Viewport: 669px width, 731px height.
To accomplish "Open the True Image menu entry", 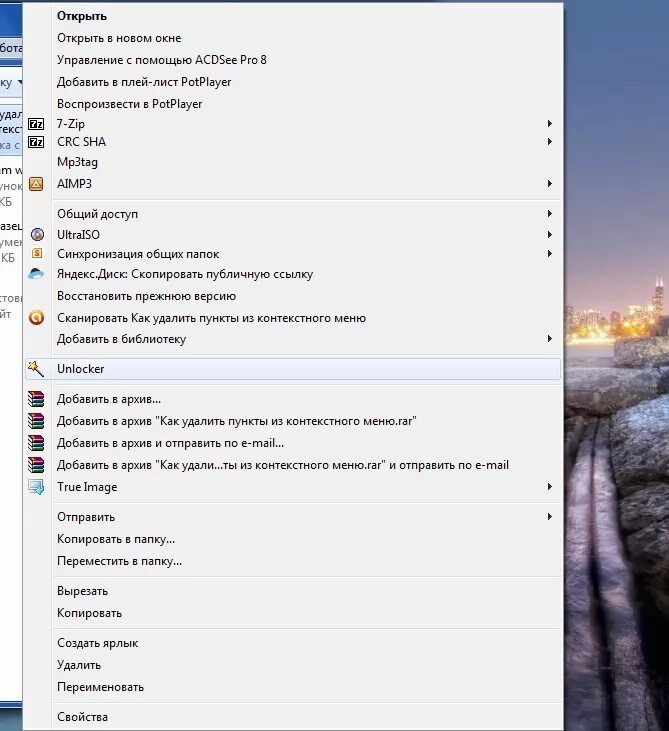I will 293,487.
